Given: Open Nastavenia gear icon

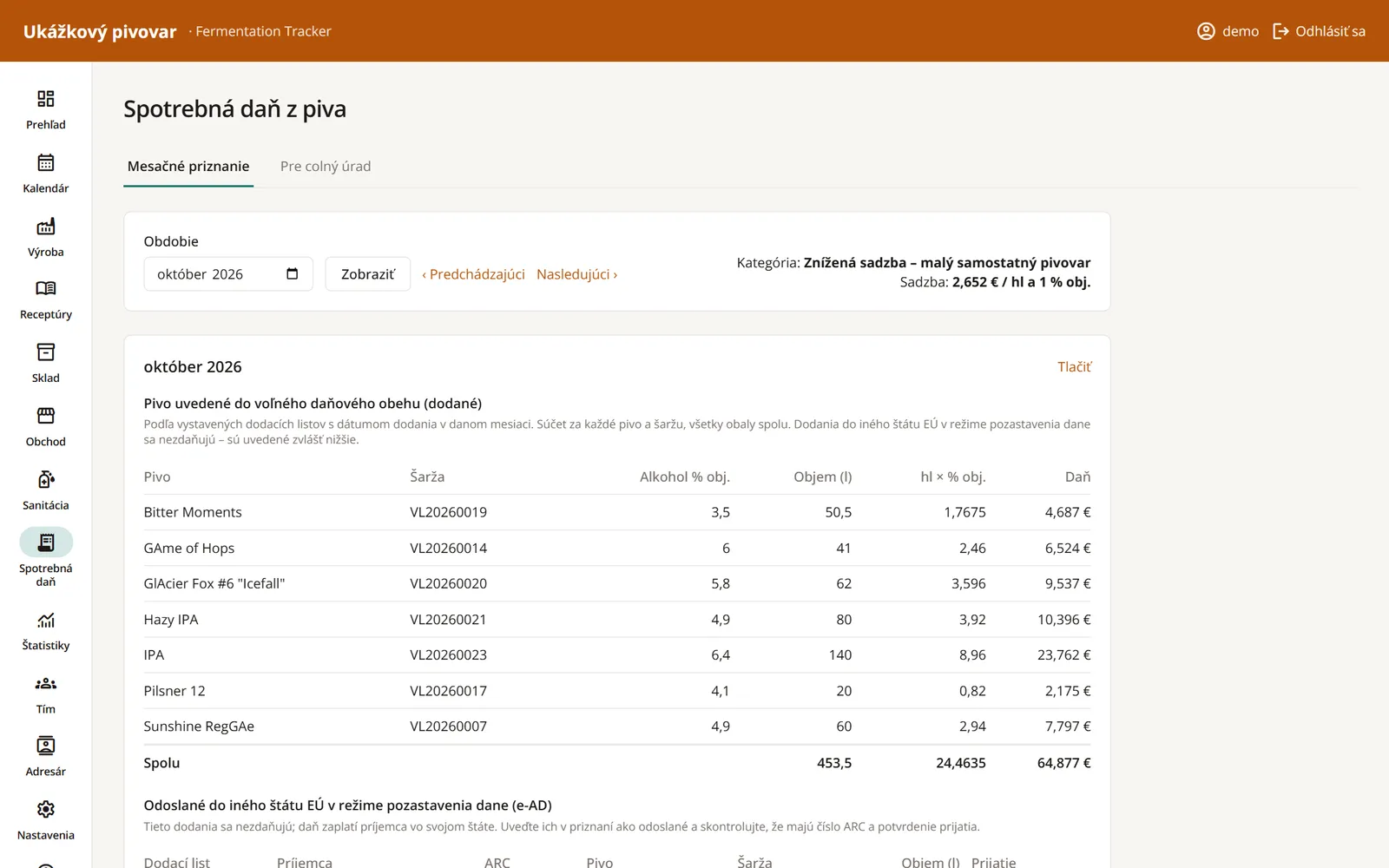Looking at the screenshot, I should coord(46,809).
